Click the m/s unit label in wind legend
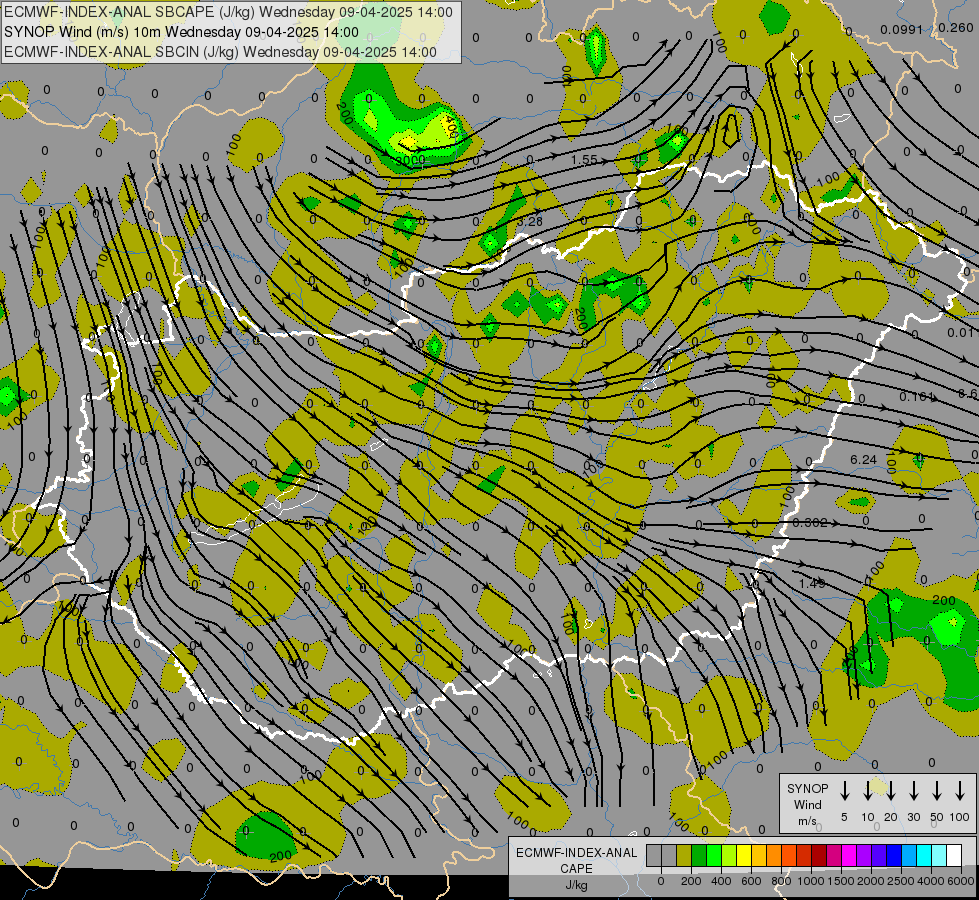The width and height of the screenshot is (979, 900). click(807, 821)
